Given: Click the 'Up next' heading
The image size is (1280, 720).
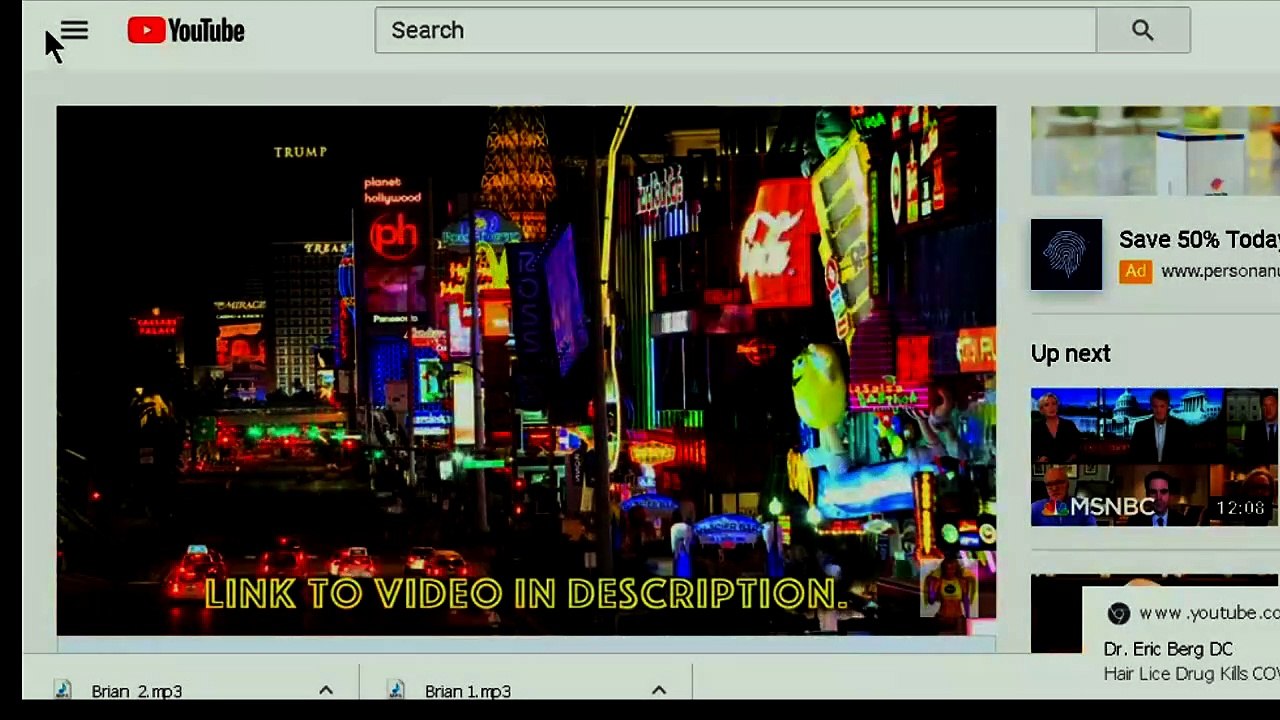Looking at the screenshot, I should 1070,354.
